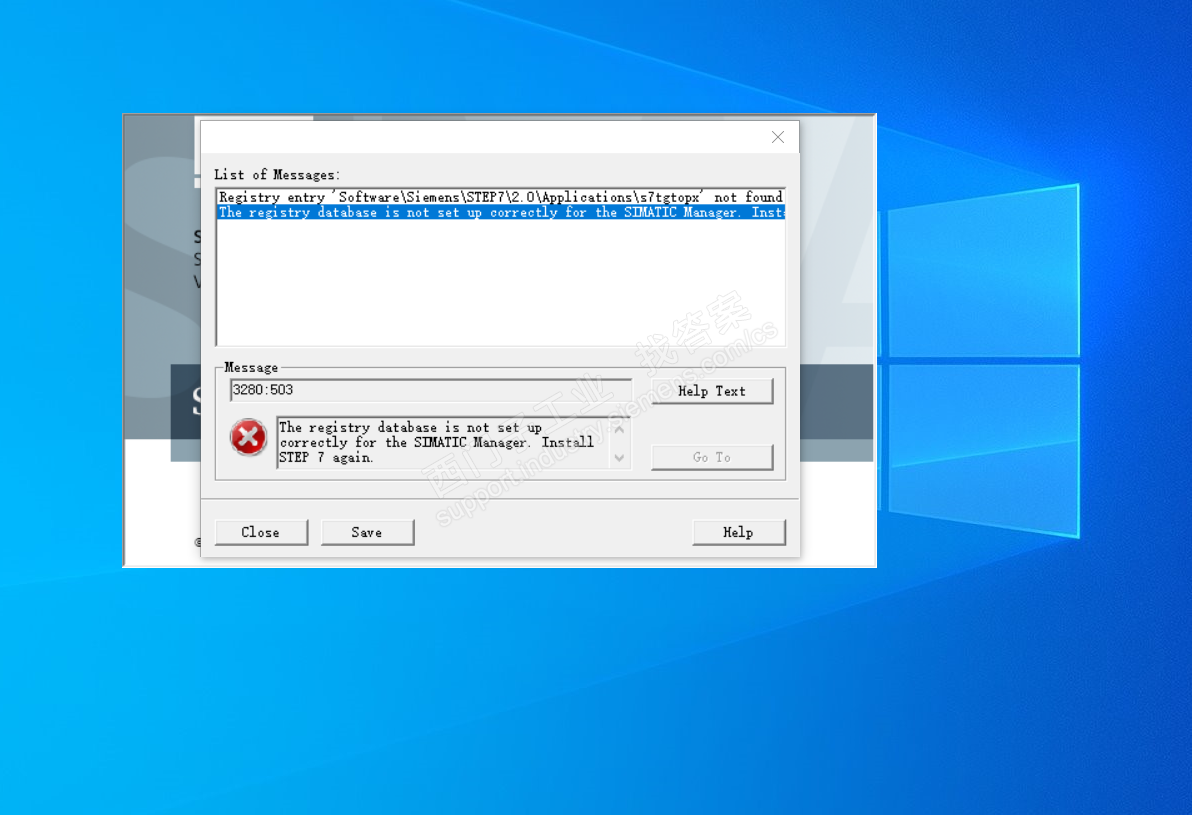Open the Help Text button
Image resolution: width=1192 pixels, height=815 pixels.
(712, 391)
